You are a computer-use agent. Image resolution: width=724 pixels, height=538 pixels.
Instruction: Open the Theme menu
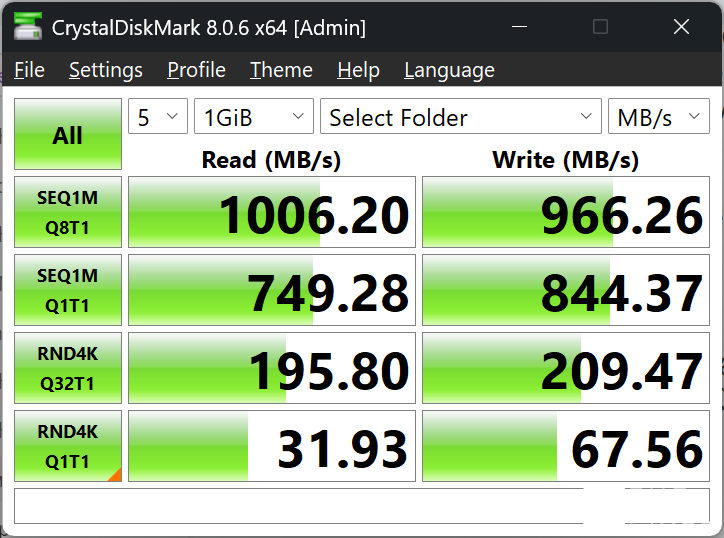(x=281, y=70)
